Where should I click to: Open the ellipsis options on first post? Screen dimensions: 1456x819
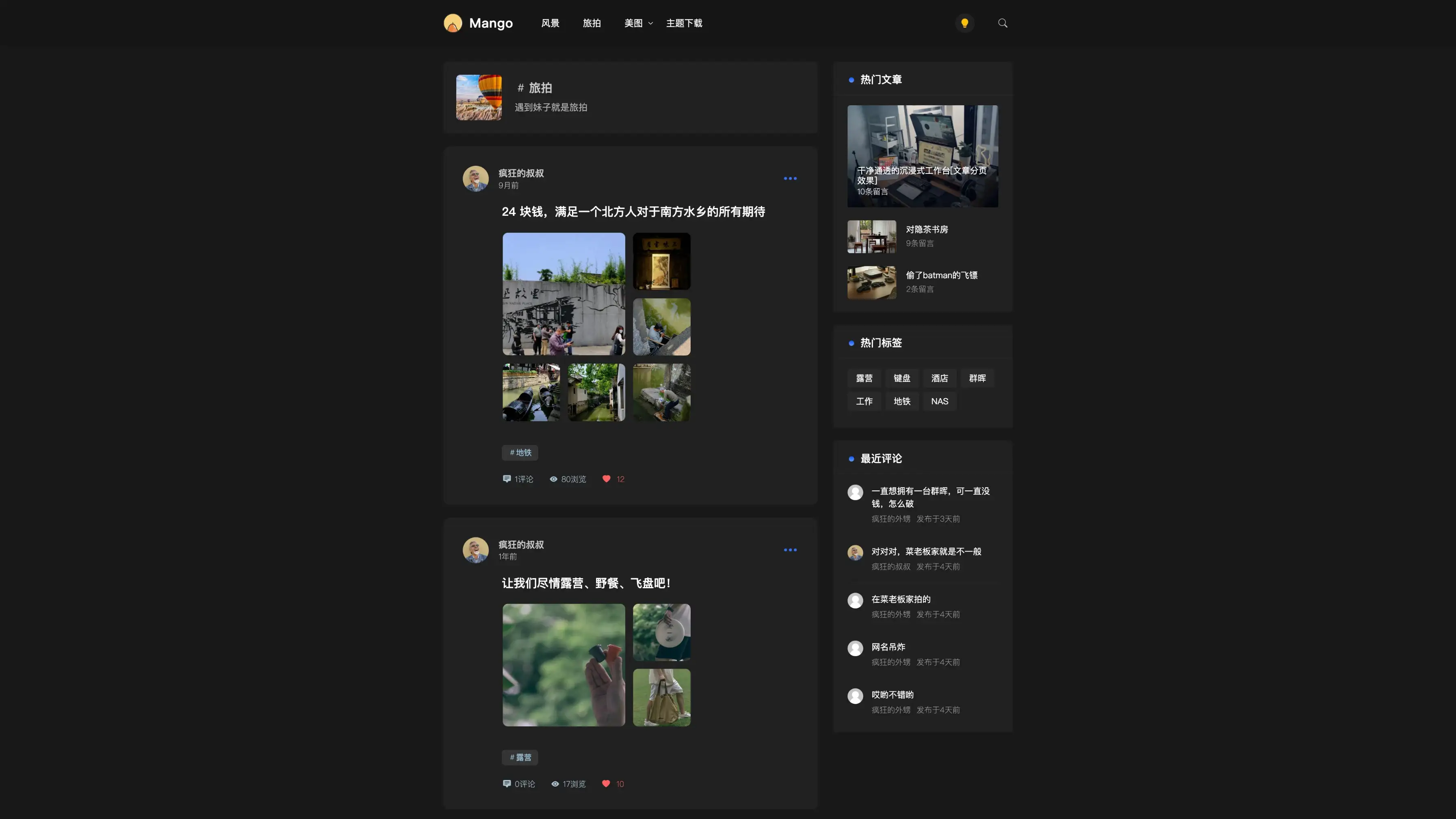[790, 178]
